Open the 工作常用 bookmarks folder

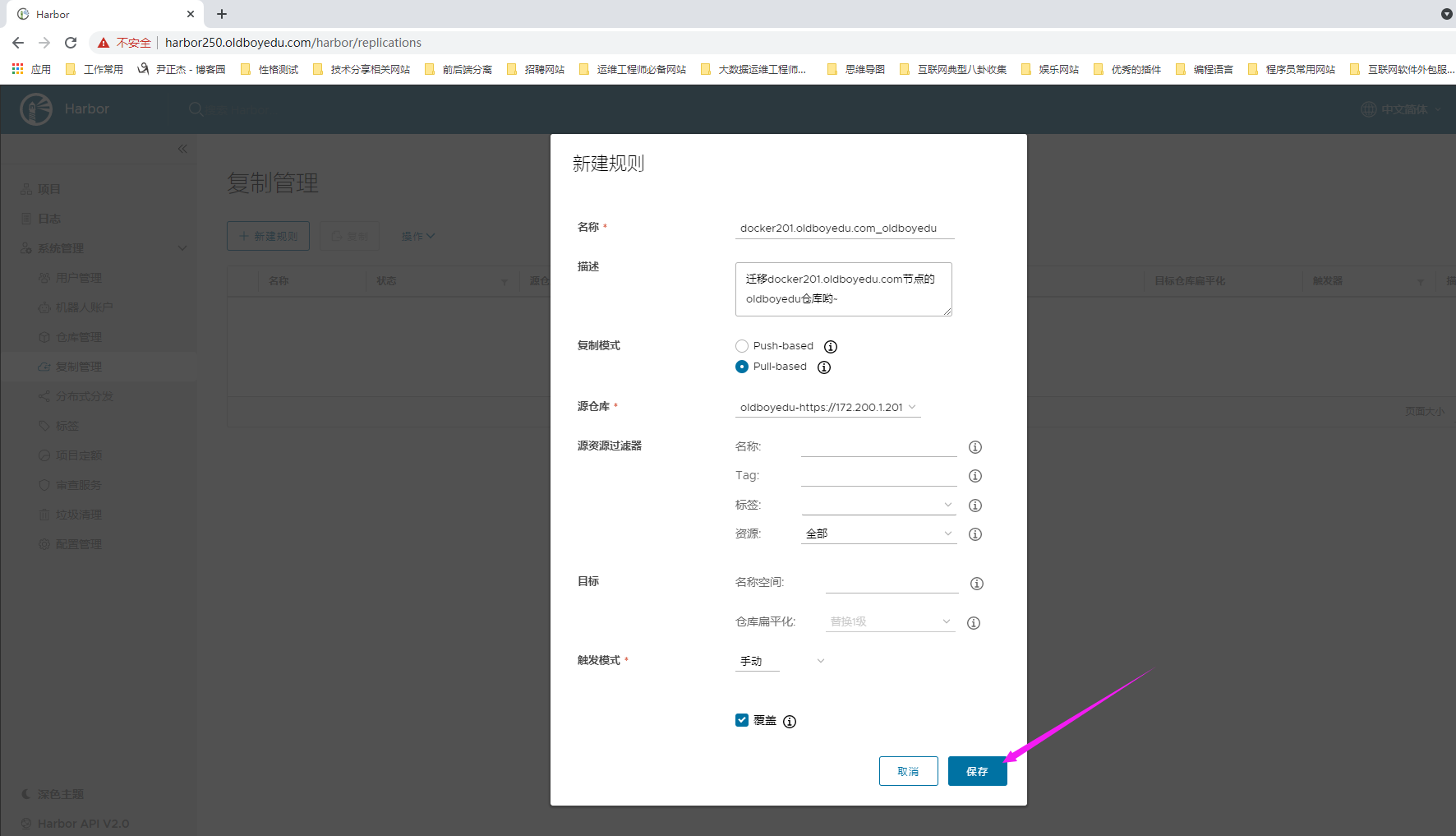[94, 69]
